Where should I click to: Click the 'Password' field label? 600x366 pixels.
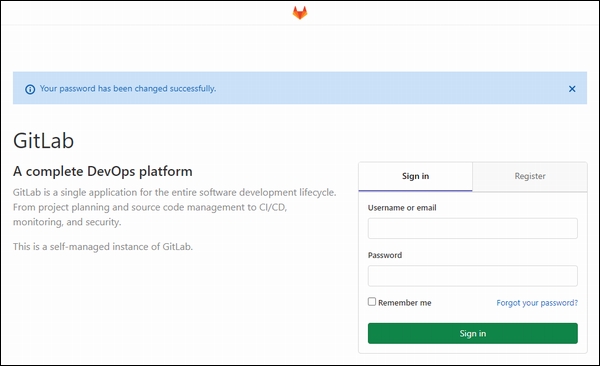pyautogui.click(x=385, y=255)
